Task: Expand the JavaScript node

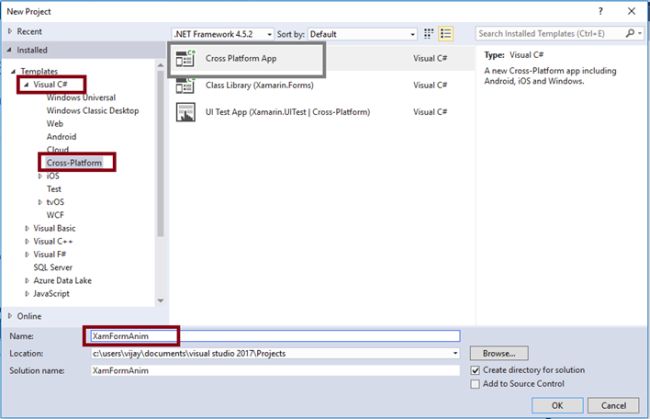Action: click(27, 294)
